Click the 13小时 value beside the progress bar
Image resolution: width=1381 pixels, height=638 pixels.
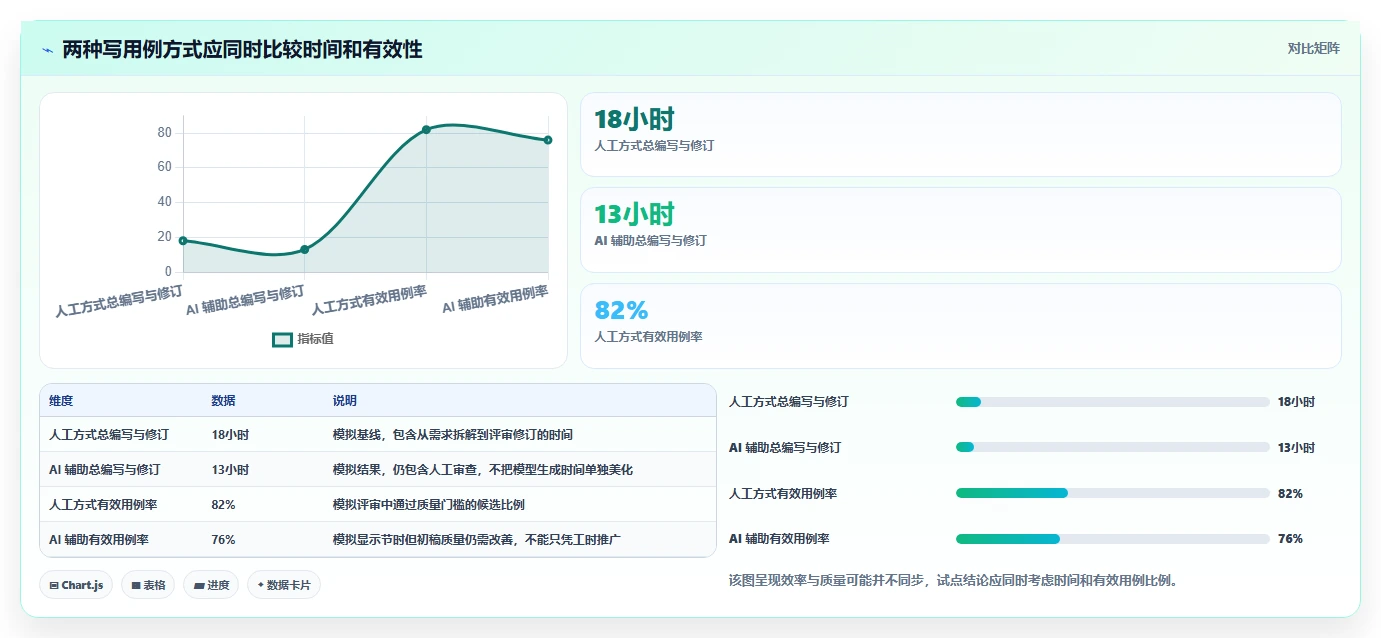[x=1296, y=447]
